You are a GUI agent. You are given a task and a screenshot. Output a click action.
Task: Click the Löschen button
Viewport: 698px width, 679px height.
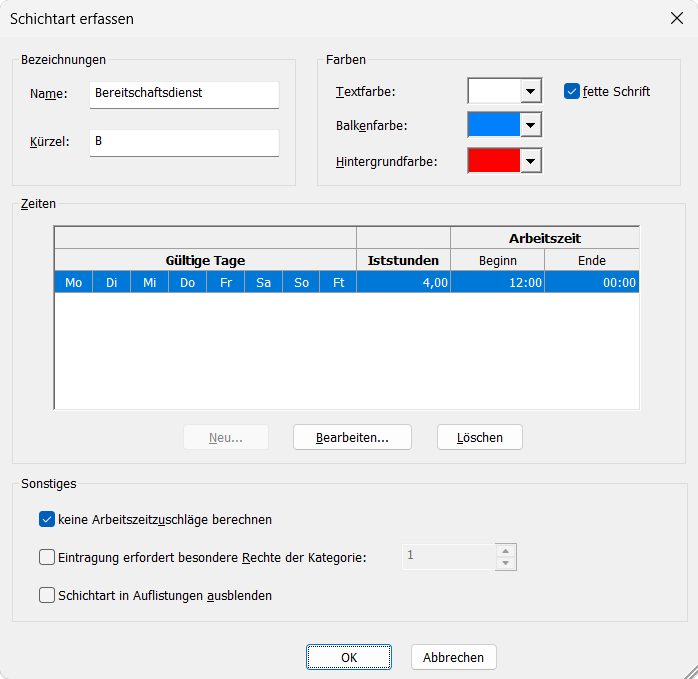[x=480, y=437]
